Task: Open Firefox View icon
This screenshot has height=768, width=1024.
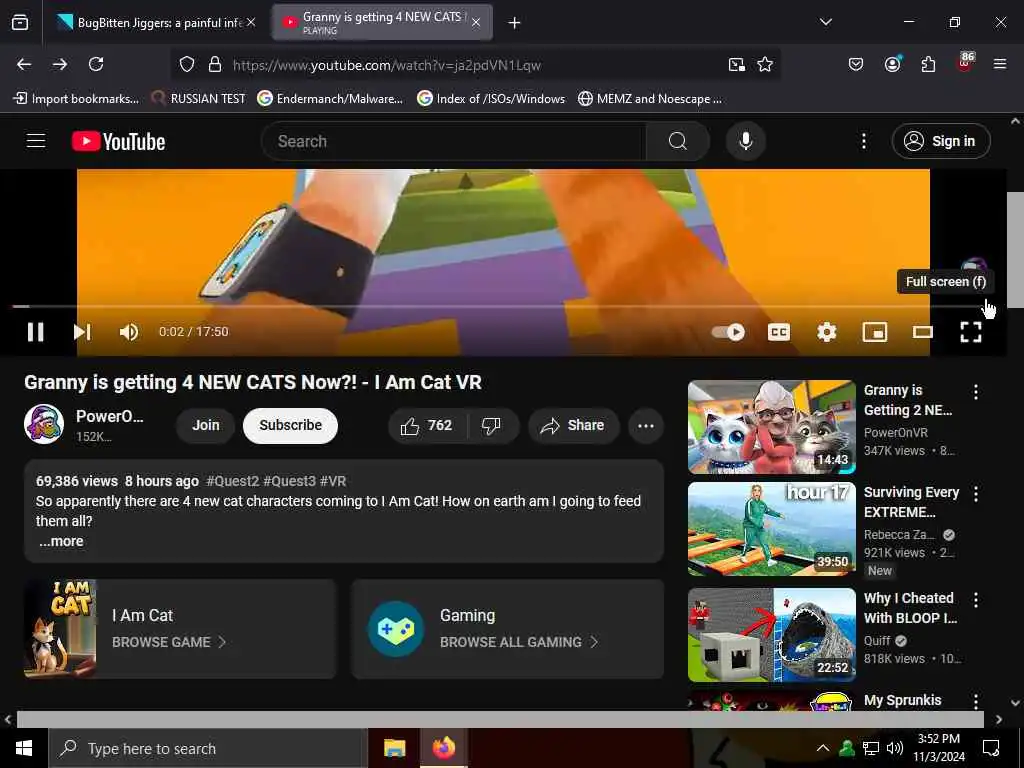Action: [20, 22]
